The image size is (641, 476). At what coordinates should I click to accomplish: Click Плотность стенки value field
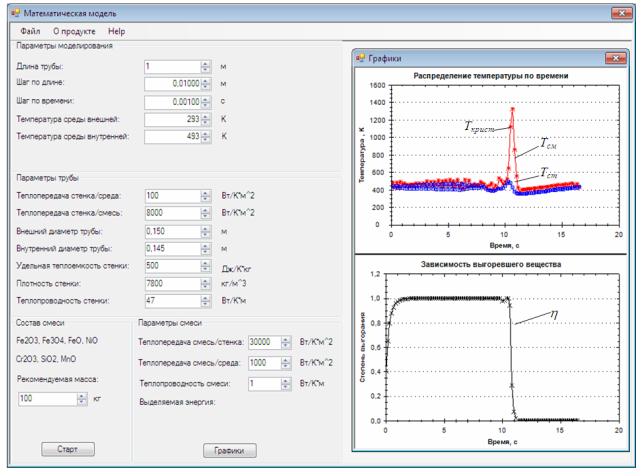click(x=171, y=283)
